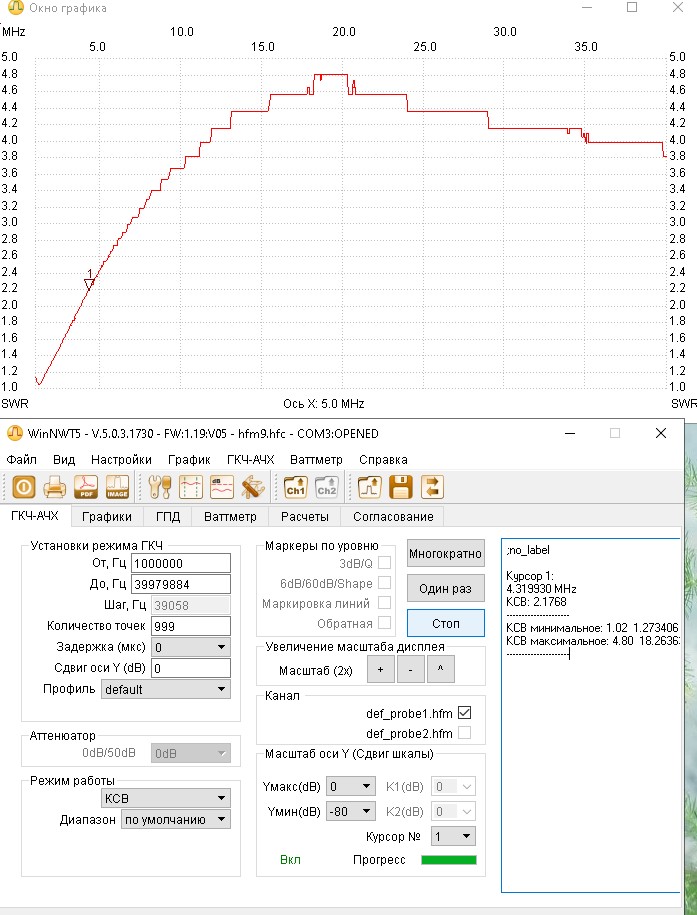
Task: Open the curve file folder icon
Action: [x=370, y=487]
